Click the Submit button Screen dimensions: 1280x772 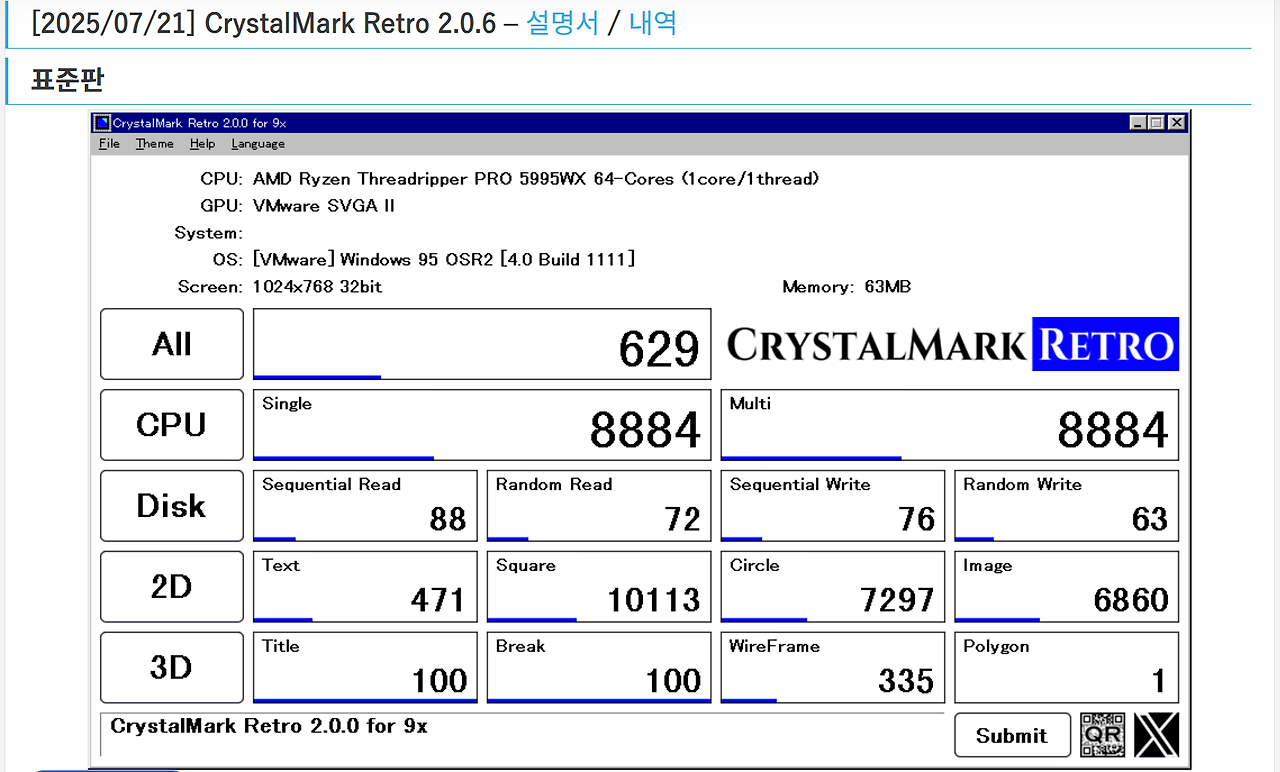click(x=1012, y=736)
